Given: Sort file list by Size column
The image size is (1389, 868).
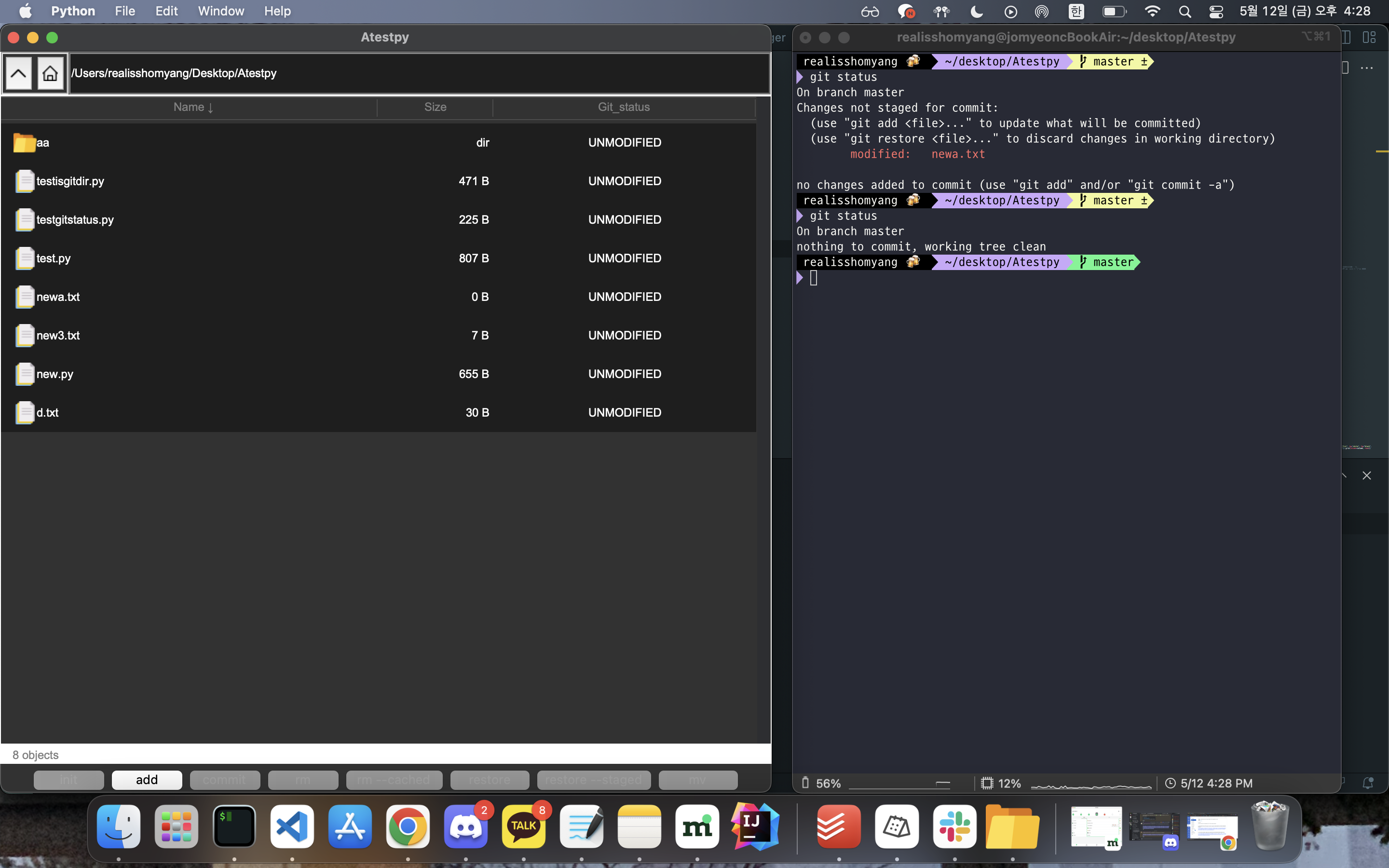Looking at the screenshot, I should [435, 108].
